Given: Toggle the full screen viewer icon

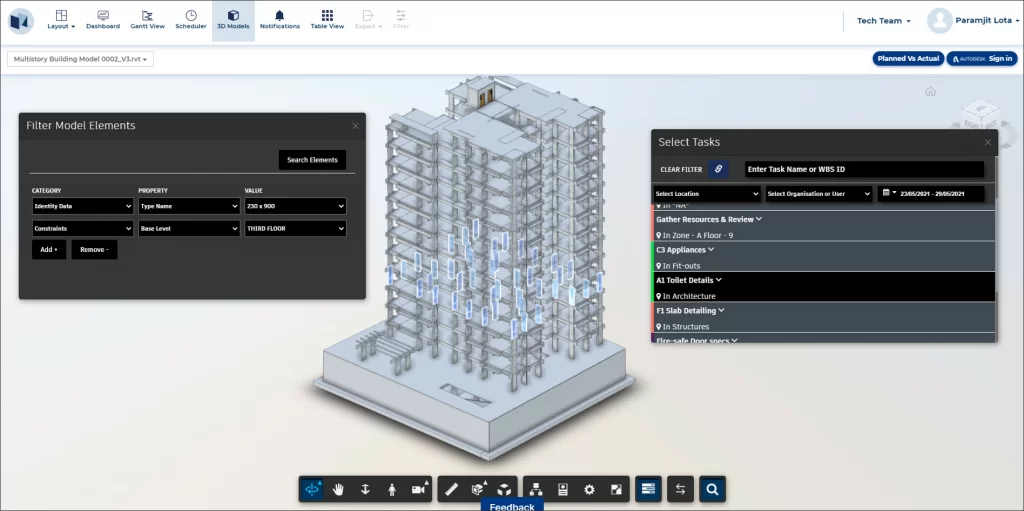Looking at the screenshot, I should coord(616,489).
